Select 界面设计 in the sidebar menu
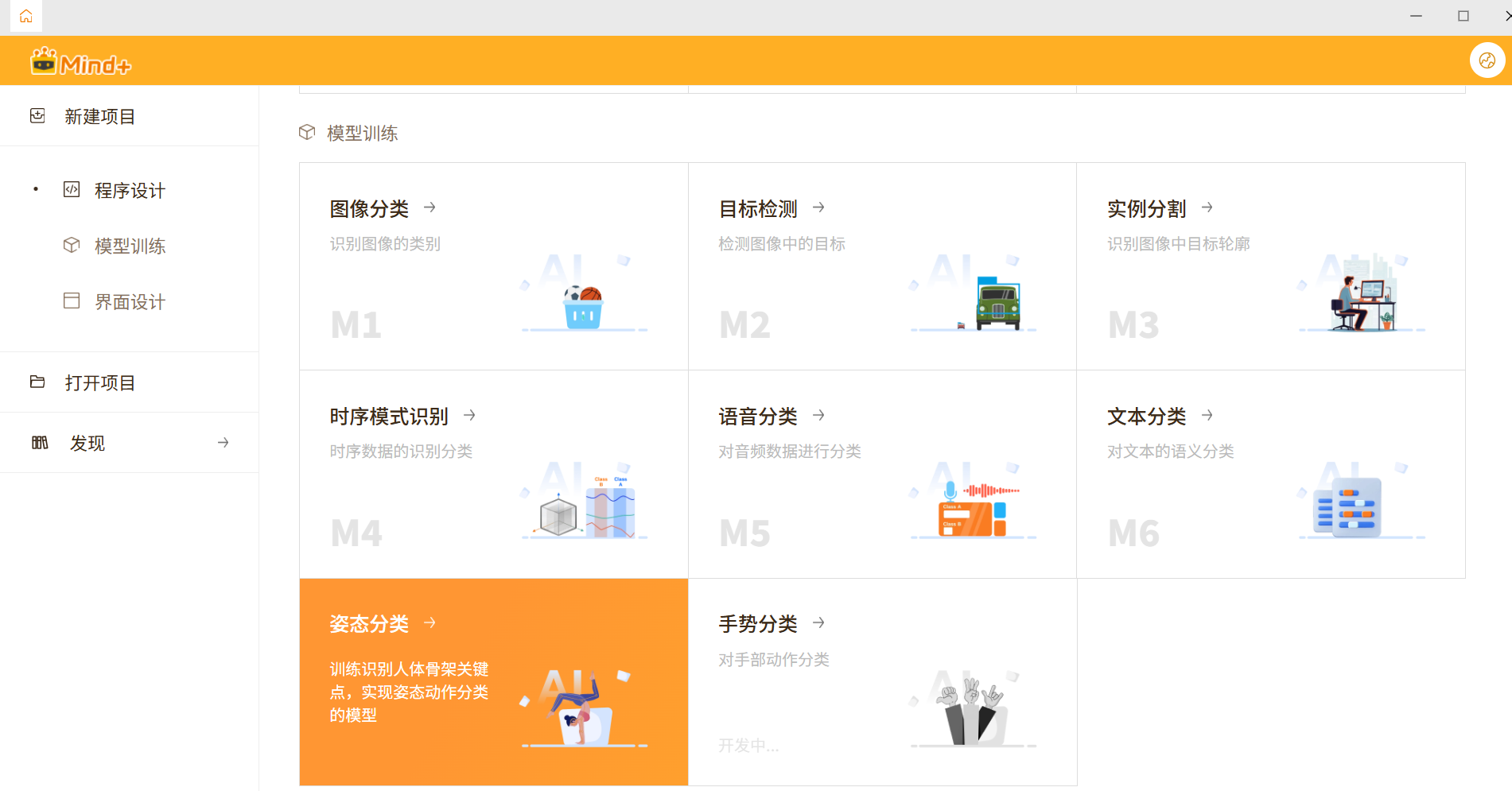 [130, 302]
